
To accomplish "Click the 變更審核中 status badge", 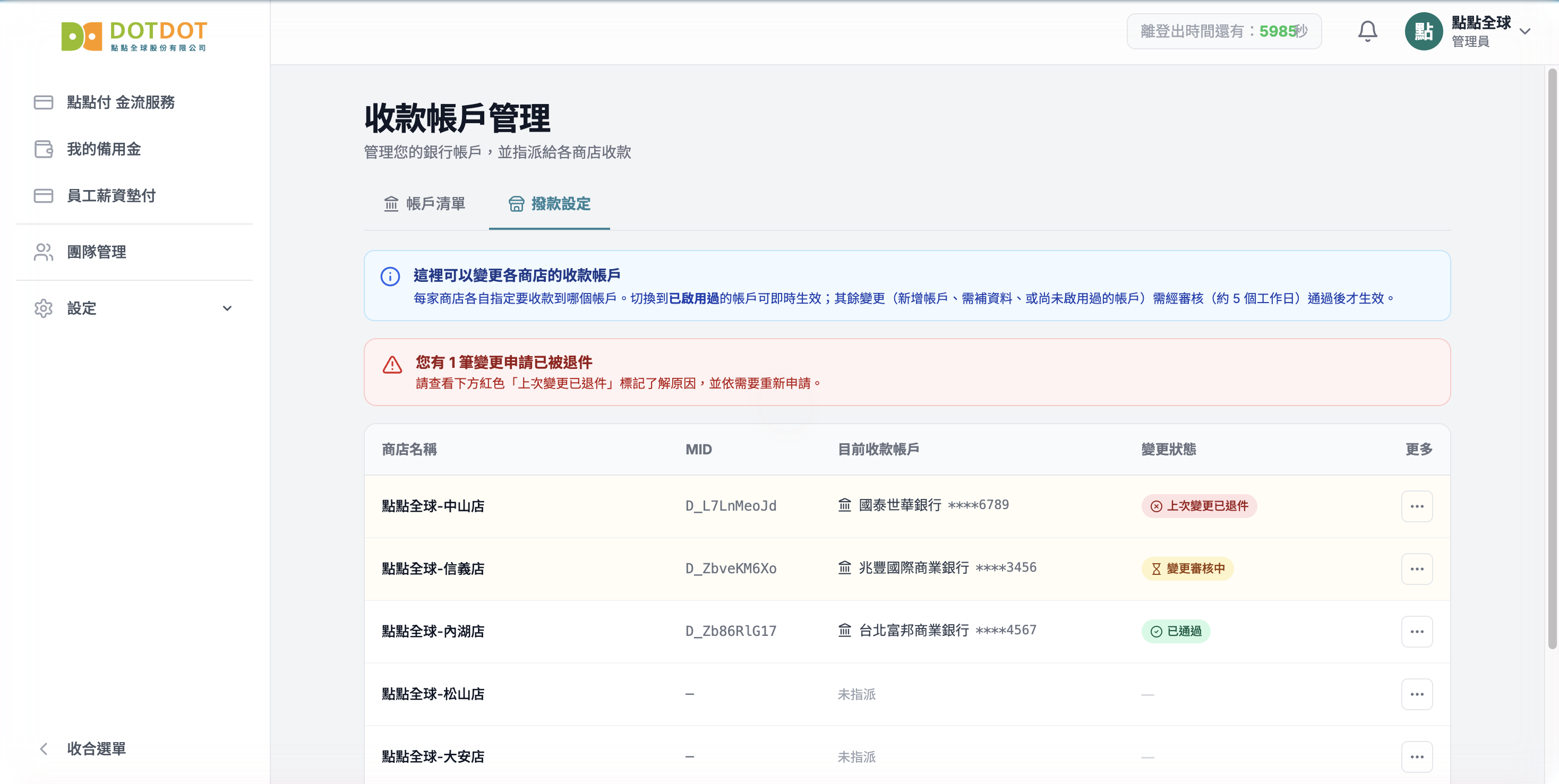I will [1187, 568].
